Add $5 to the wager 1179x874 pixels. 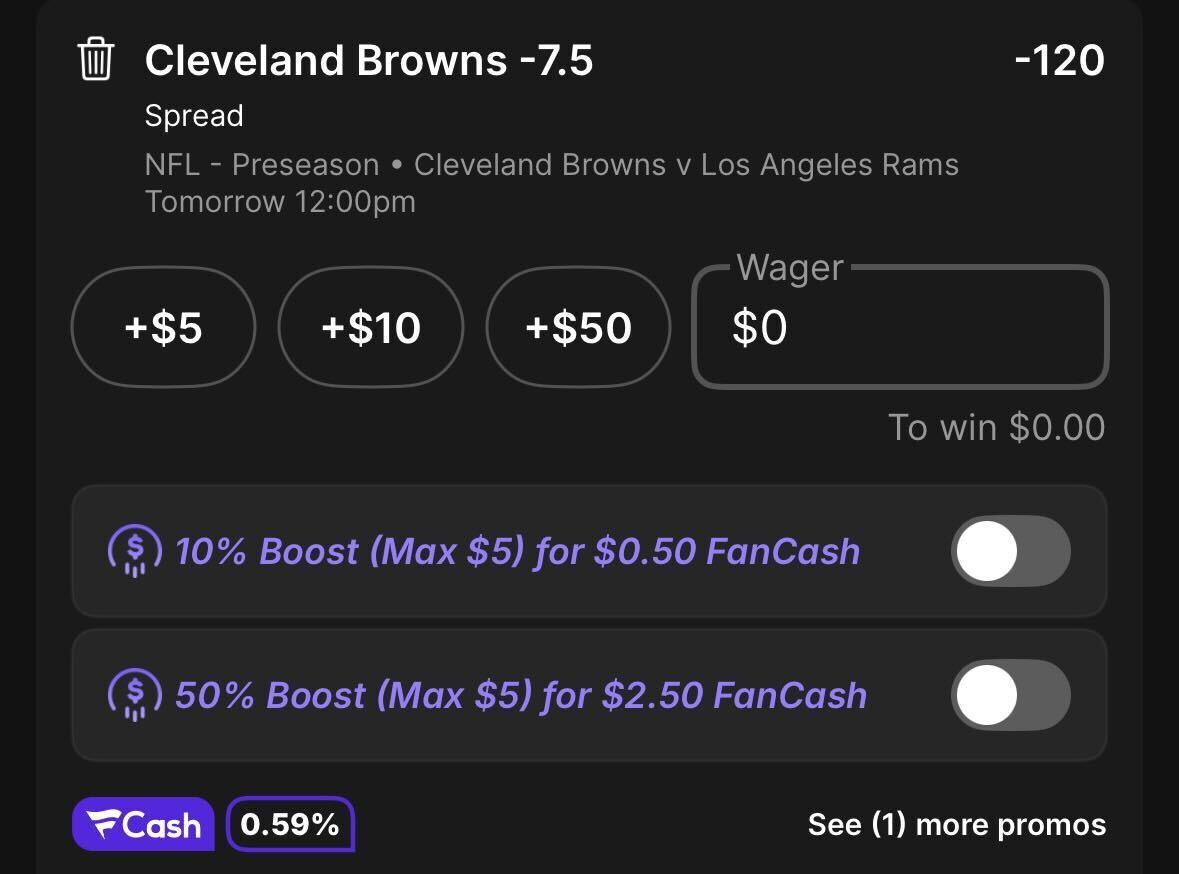click(163, 327)
